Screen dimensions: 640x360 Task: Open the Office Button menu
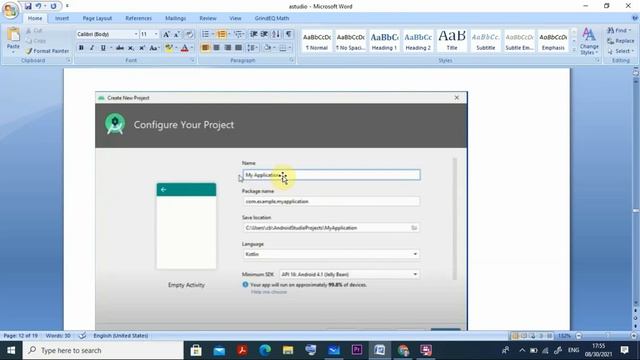10,10
